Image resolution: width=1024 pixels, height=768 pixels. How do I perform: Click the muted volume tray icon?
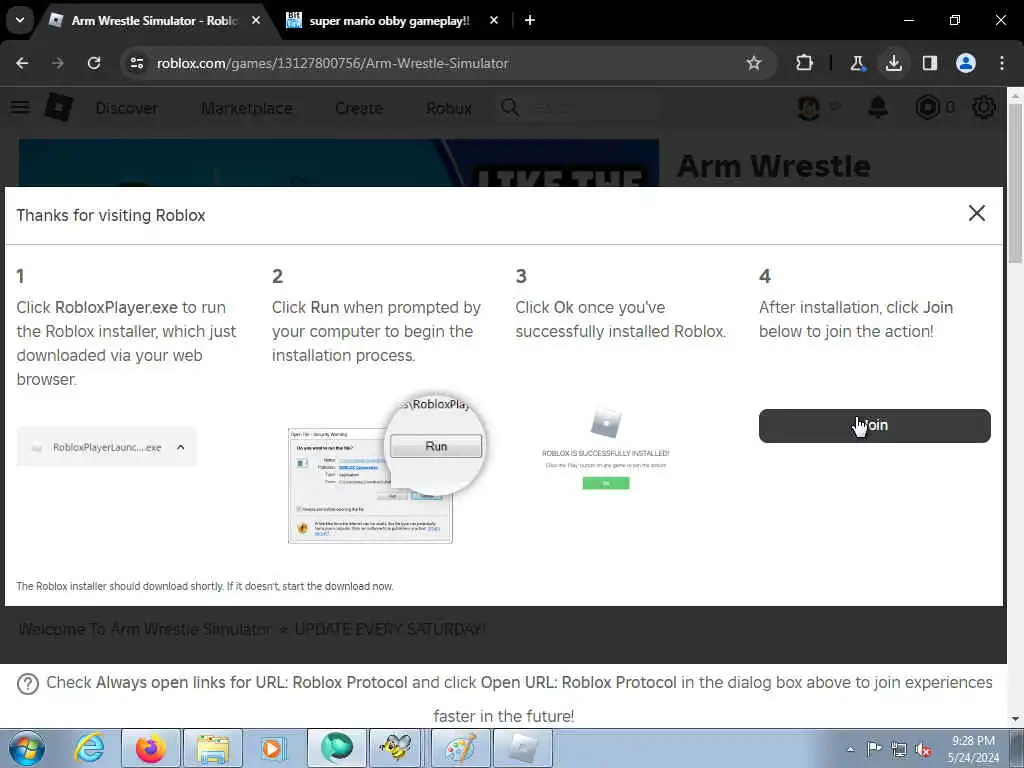[923, 750]
